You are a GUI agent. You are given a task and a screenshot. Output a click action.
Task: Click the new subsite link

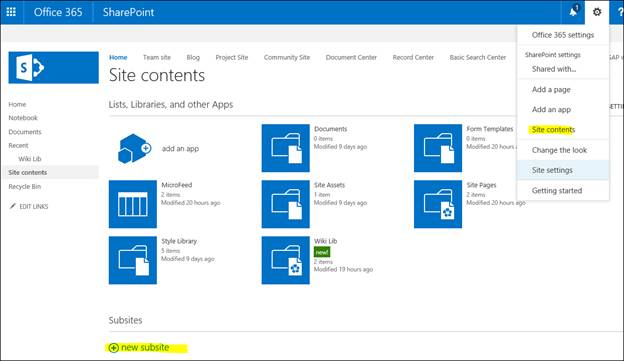pos(145,347)
